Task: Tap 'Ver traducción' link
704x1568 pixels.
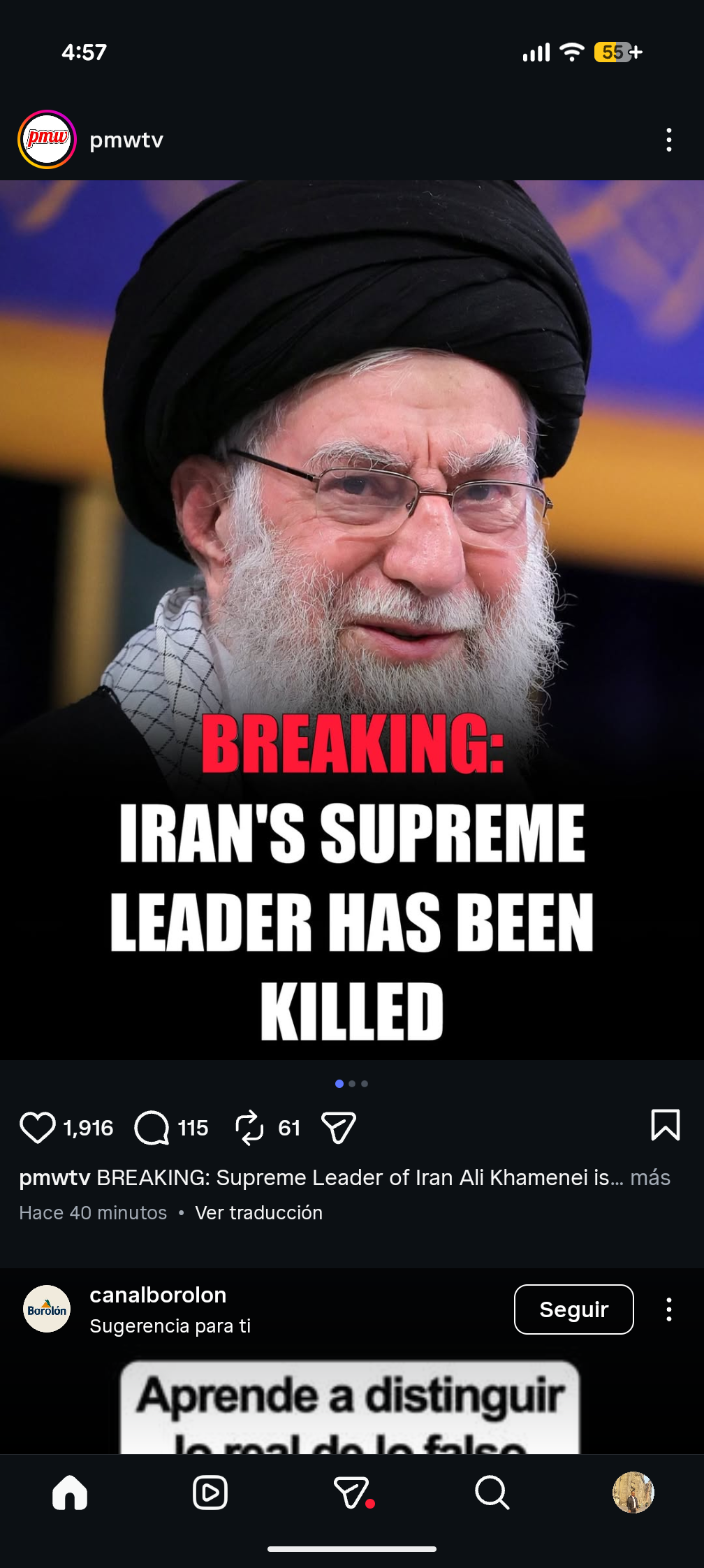Action: coord(259,1212)
